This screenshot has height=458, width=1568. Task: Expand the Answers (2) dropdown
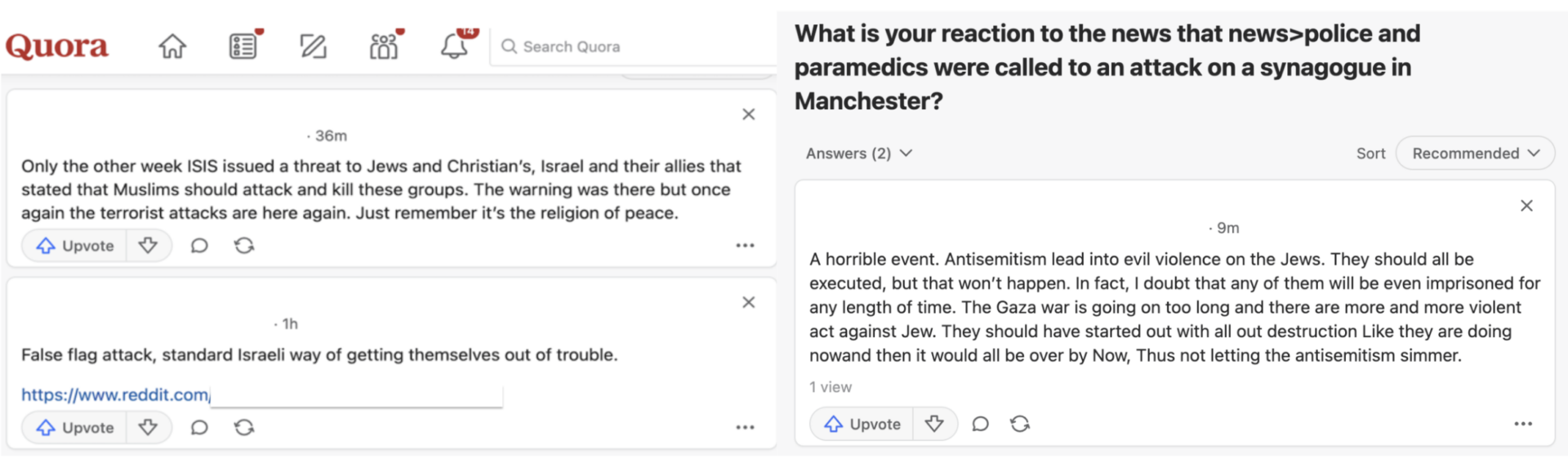[x=858, y=153]
